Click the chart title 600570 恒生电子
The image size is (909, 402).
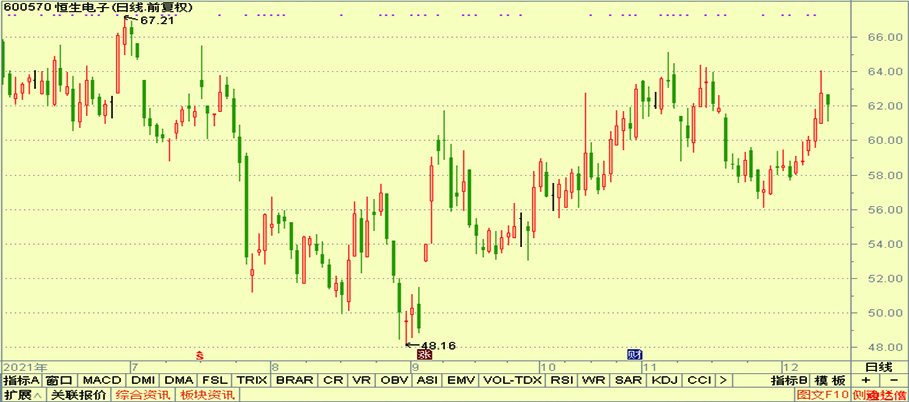click(56, 8)
